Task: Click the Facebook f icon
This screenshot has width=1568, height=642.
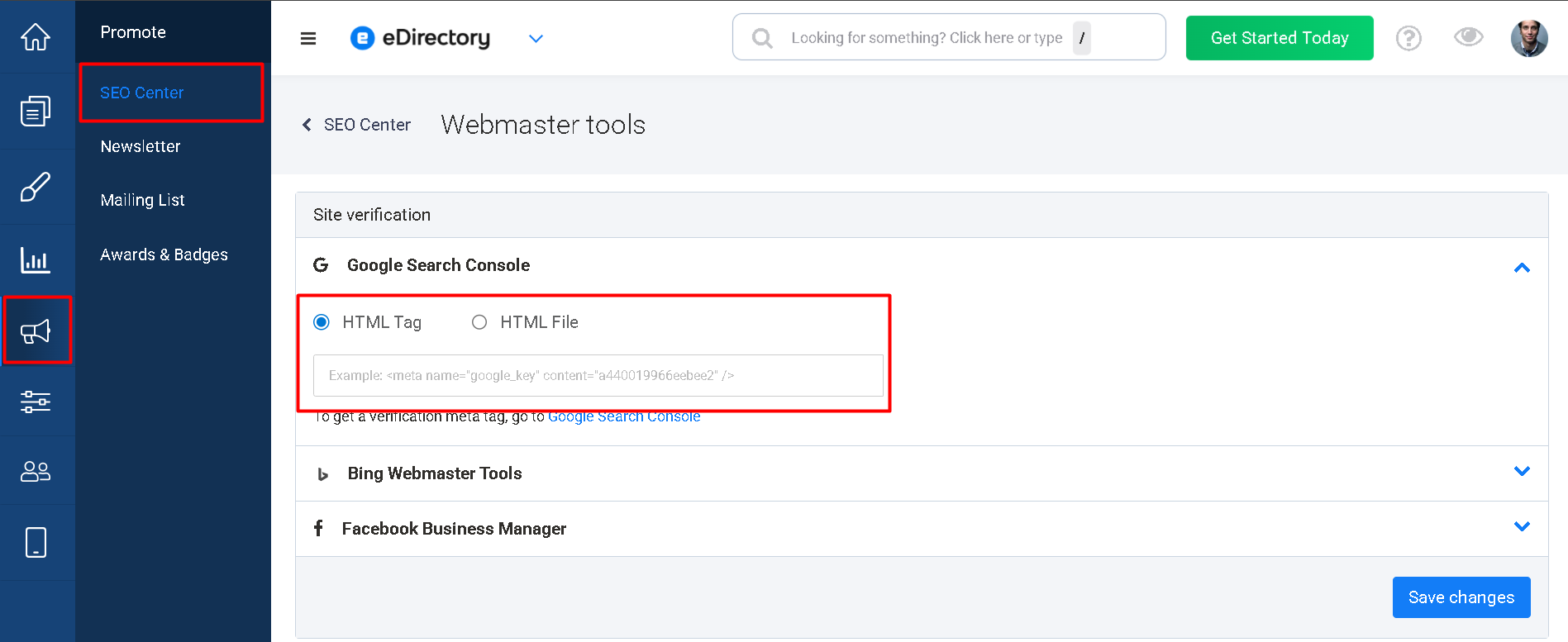Action: pyautogui.click(x=318, y=528)
